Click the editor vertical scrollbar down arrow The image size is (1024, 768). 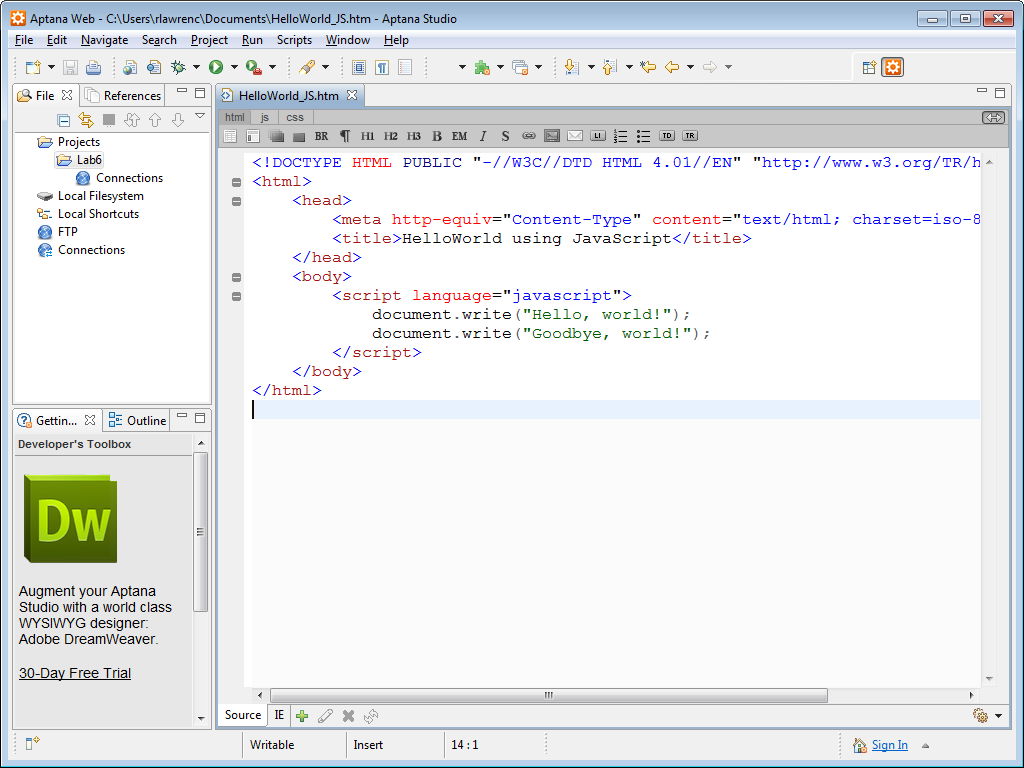coord(989,679)
